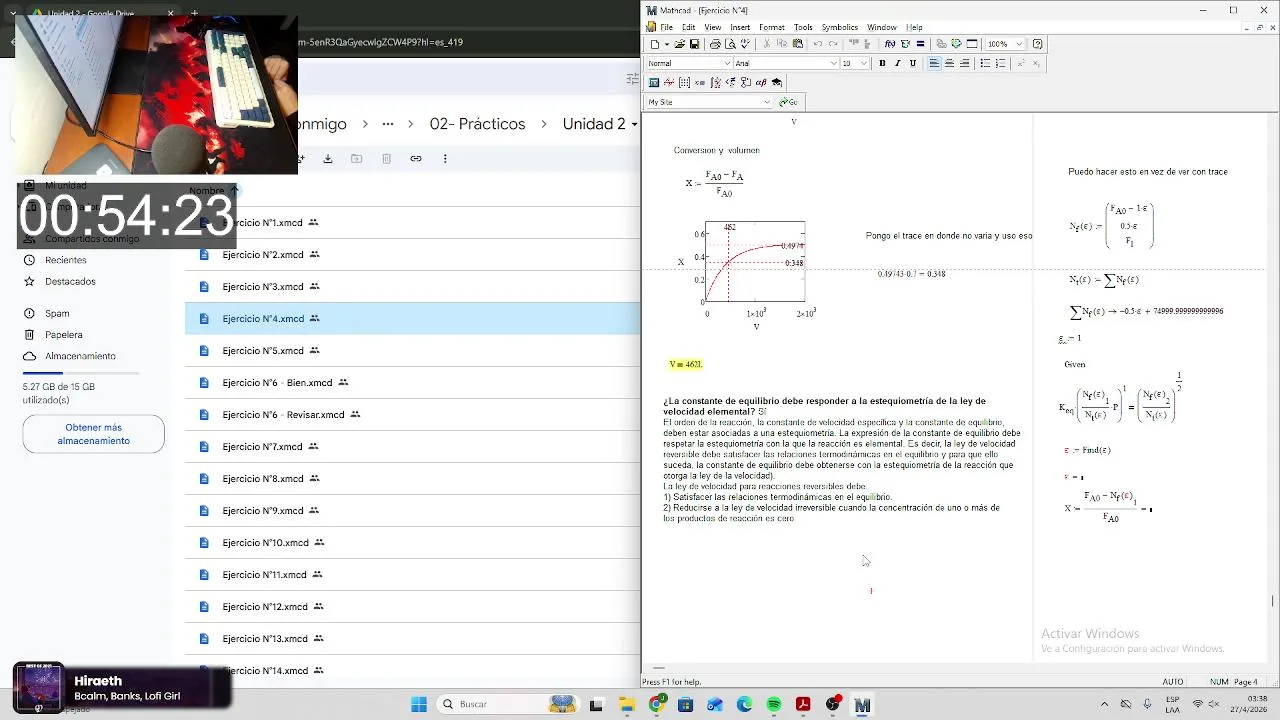Open Recientes in Drive sidebar
The height and width of the screenshot is (720, 1280).
point(65,260)
